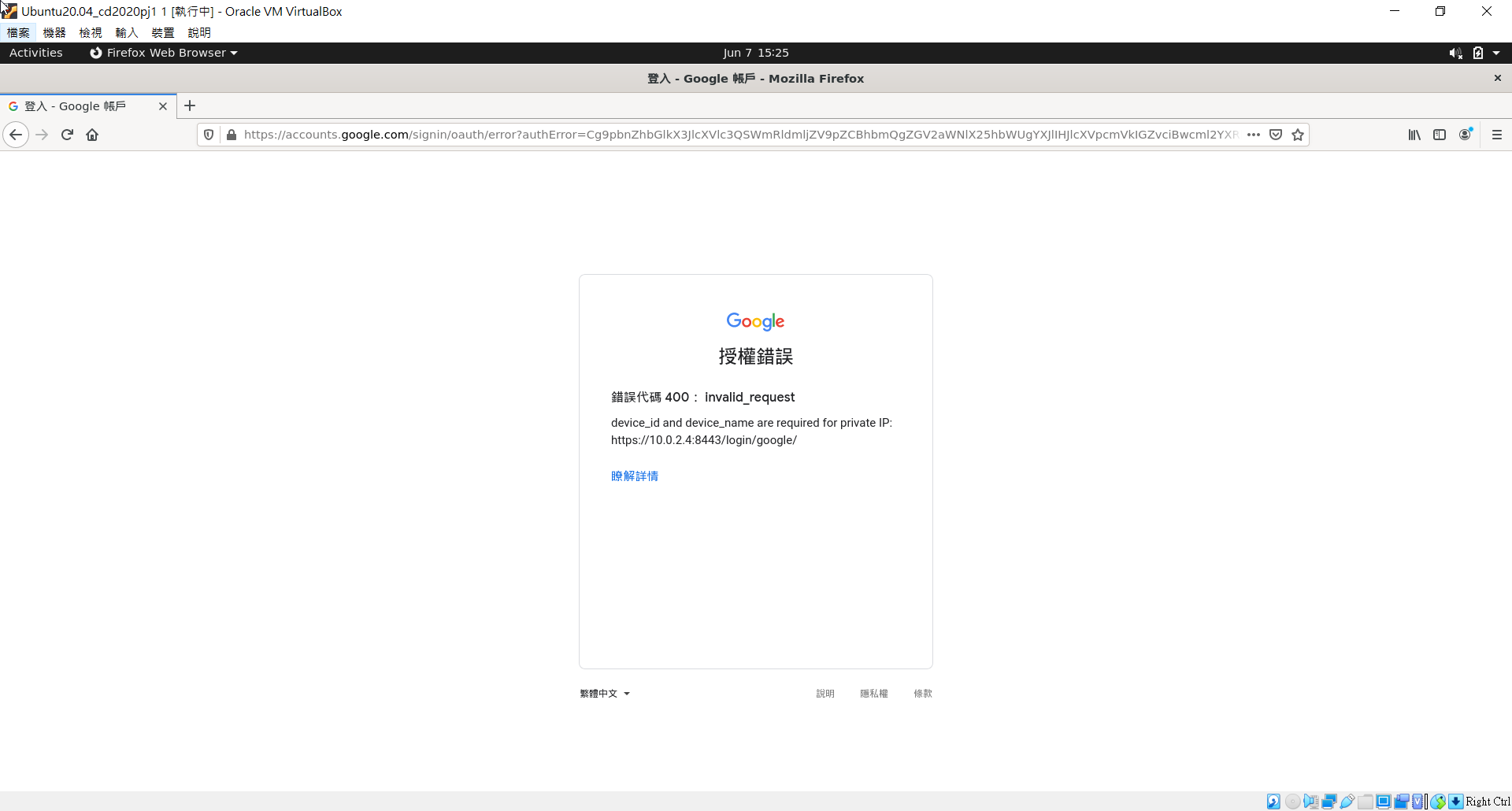This screenshot has width=1512, height=811.
Task: Open the VirtualBox 裝置 menu
Action: [163, 32]
